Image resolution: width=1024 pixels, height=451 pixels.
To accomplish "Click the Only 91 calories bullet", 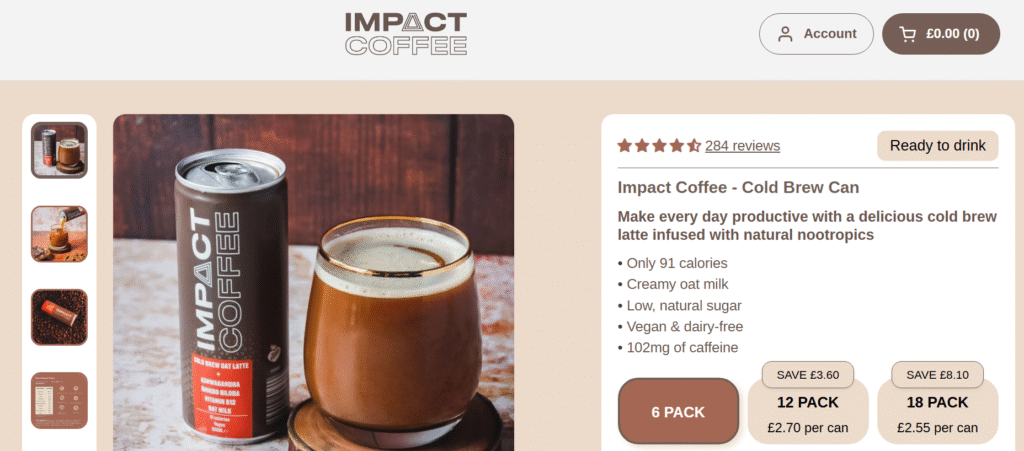I will 672,264.
